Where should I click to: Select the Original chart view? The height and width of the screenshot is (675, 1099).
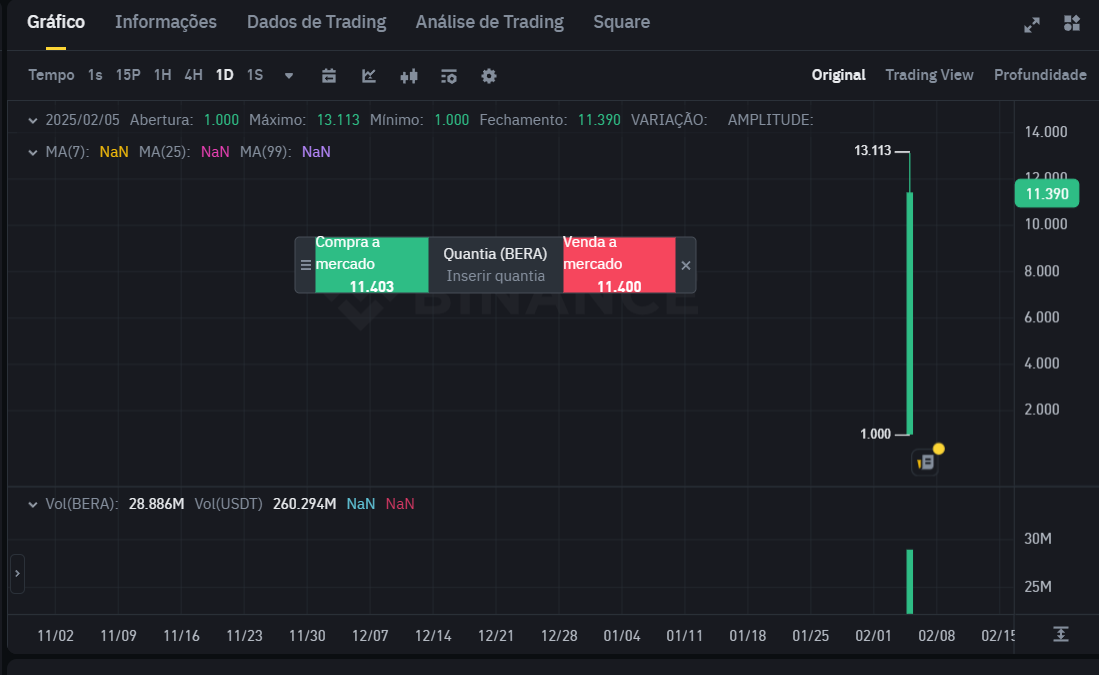click(x=838, y=75)
